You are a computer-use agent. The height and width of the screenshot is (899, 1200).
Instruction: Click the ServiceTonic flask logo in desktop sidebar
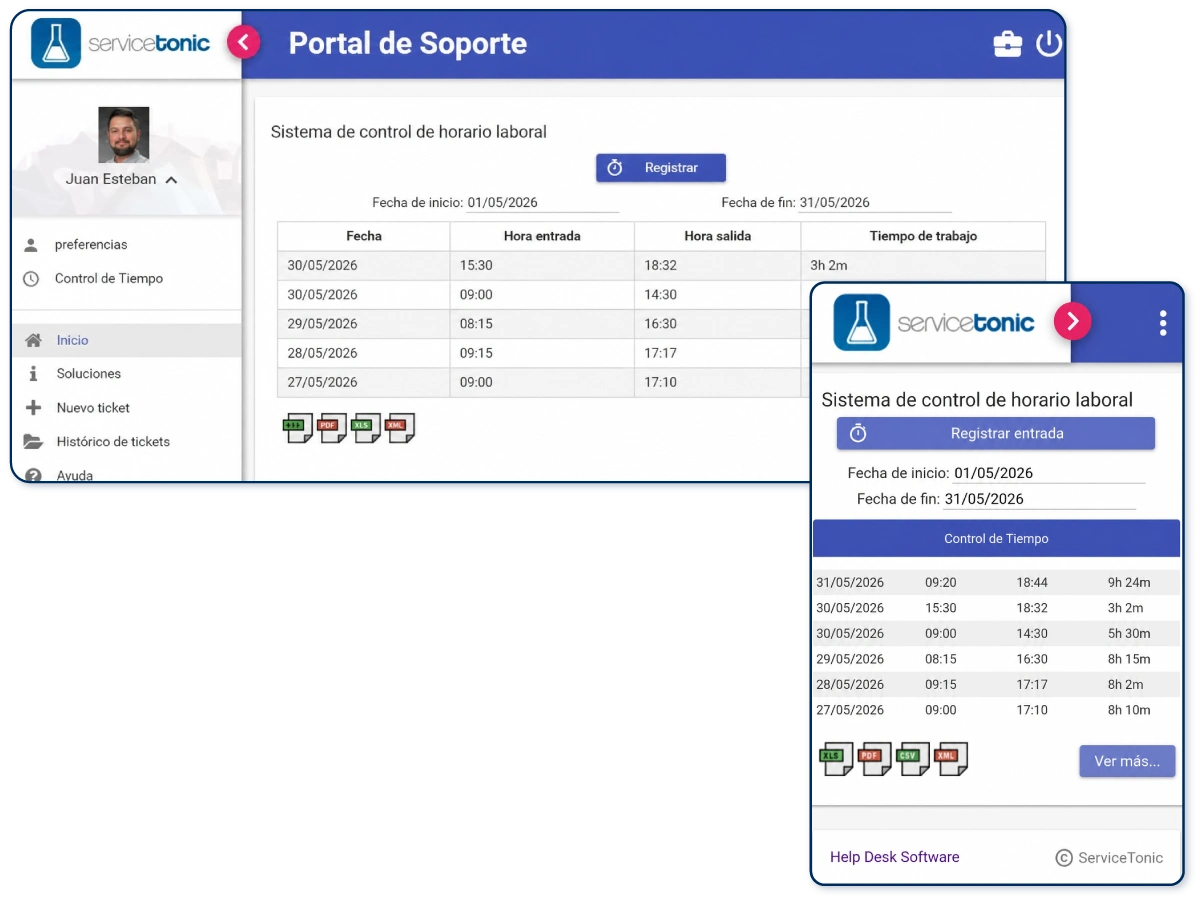56,43
